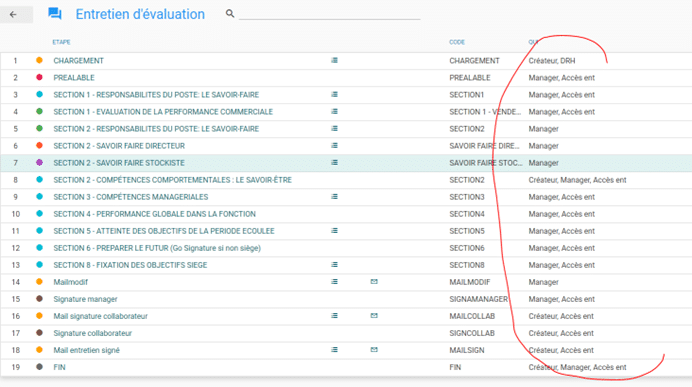Click red color dot of PREALABLE
The height and width of the screenshot is (387, 692).
coord(39,77)
